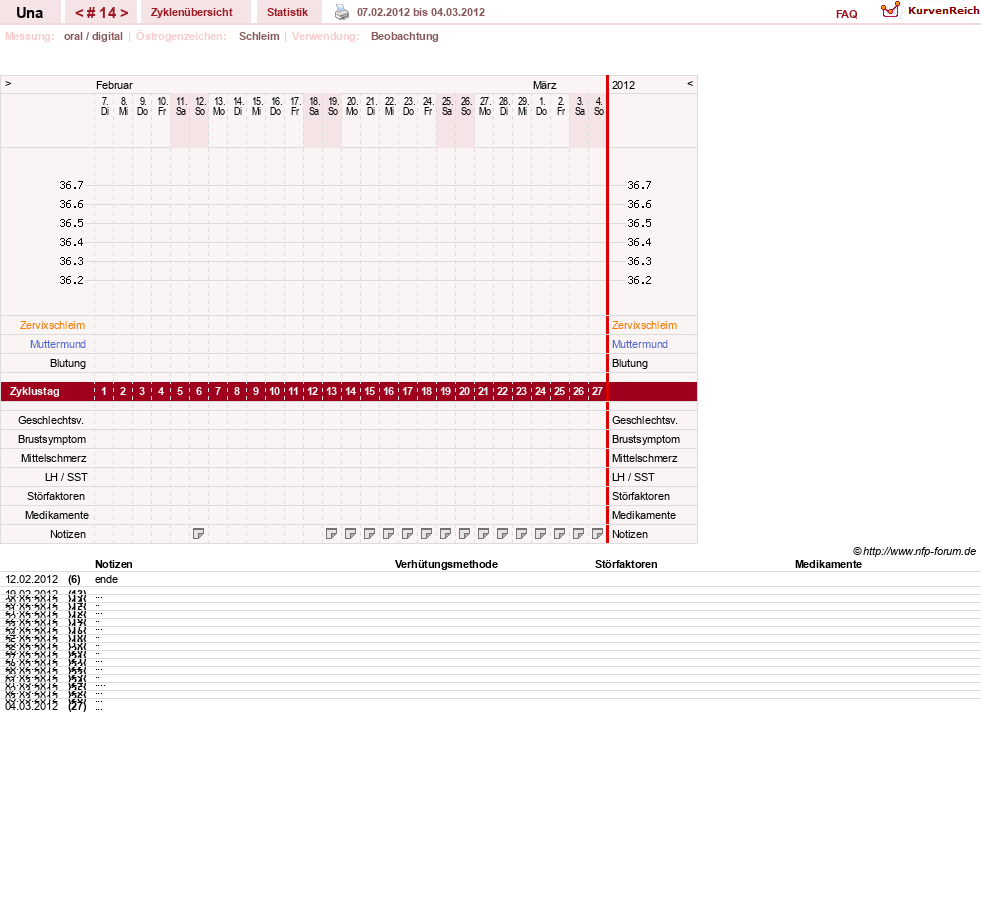Click the left LH / SST row label

click(66, 477)
